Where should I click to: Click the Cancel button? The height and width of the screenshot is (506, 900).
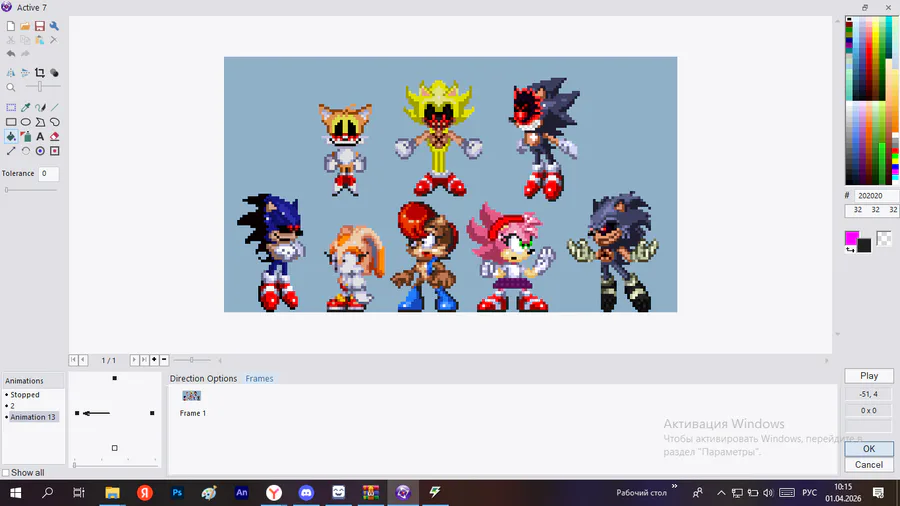pos(869,465)
